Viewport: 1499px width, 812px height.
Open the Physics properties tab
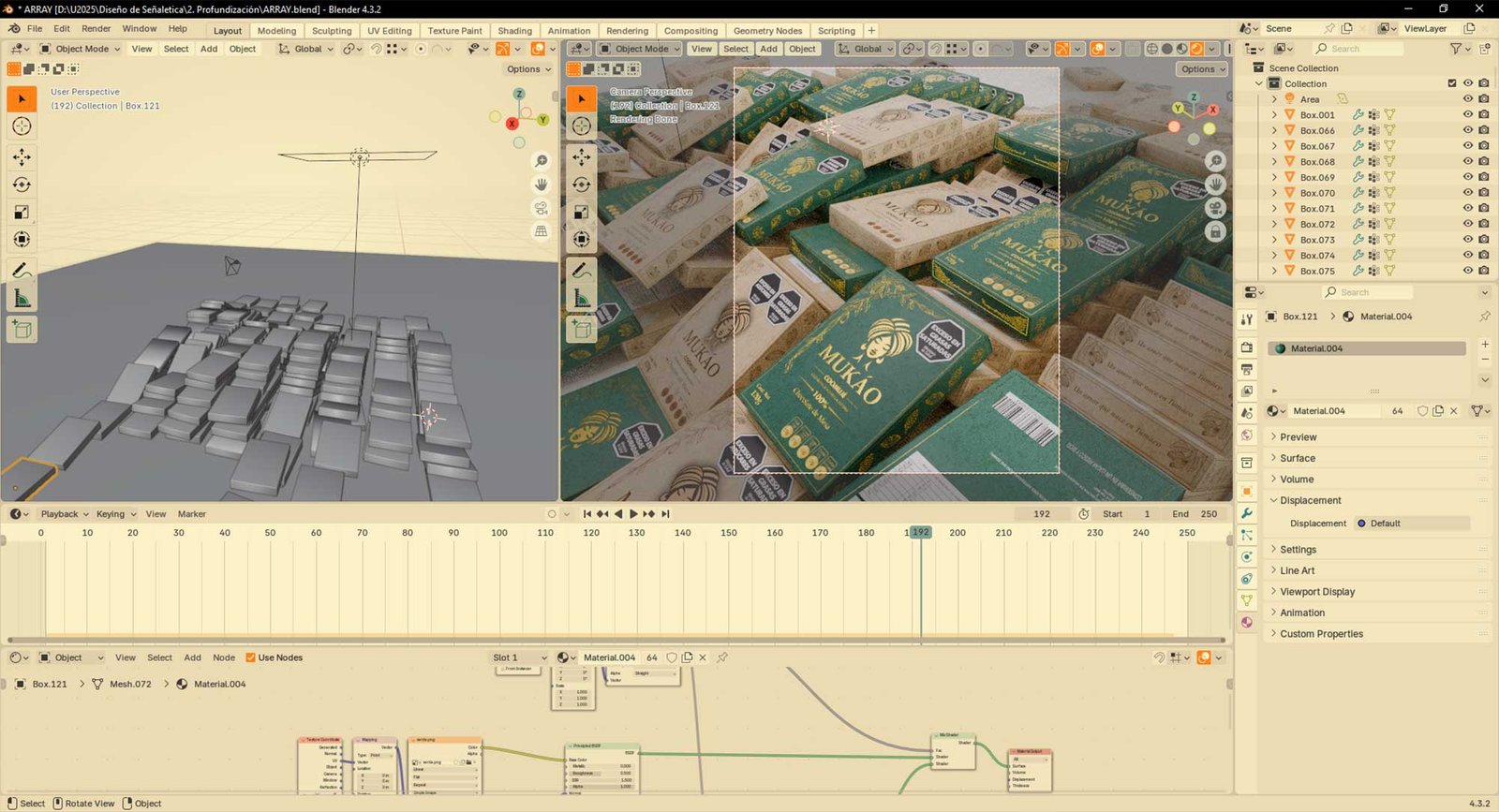pyautogui.click(x=1247, y=557)
